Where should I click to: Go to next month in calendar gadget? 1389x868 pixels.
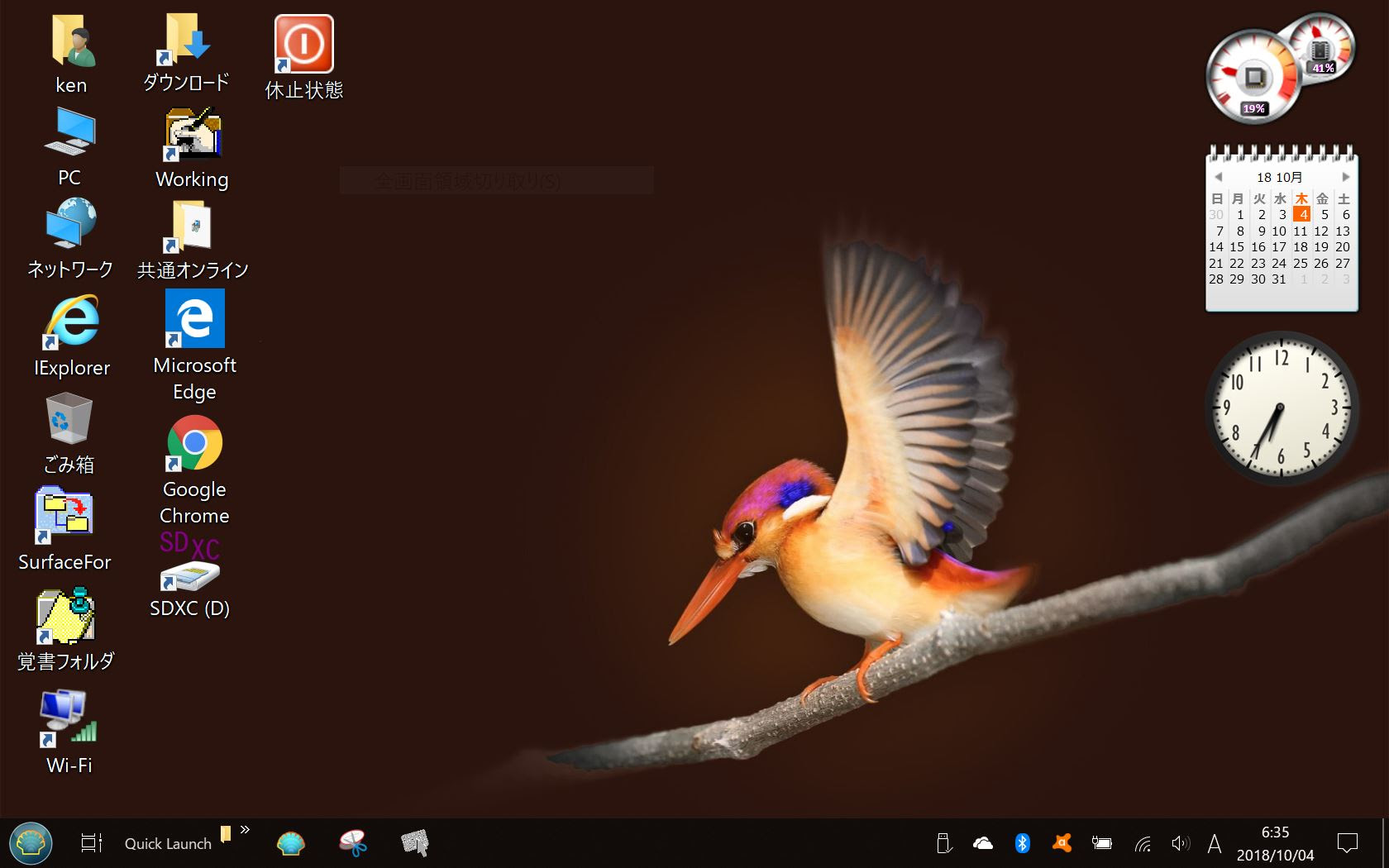pos(1346,177)
